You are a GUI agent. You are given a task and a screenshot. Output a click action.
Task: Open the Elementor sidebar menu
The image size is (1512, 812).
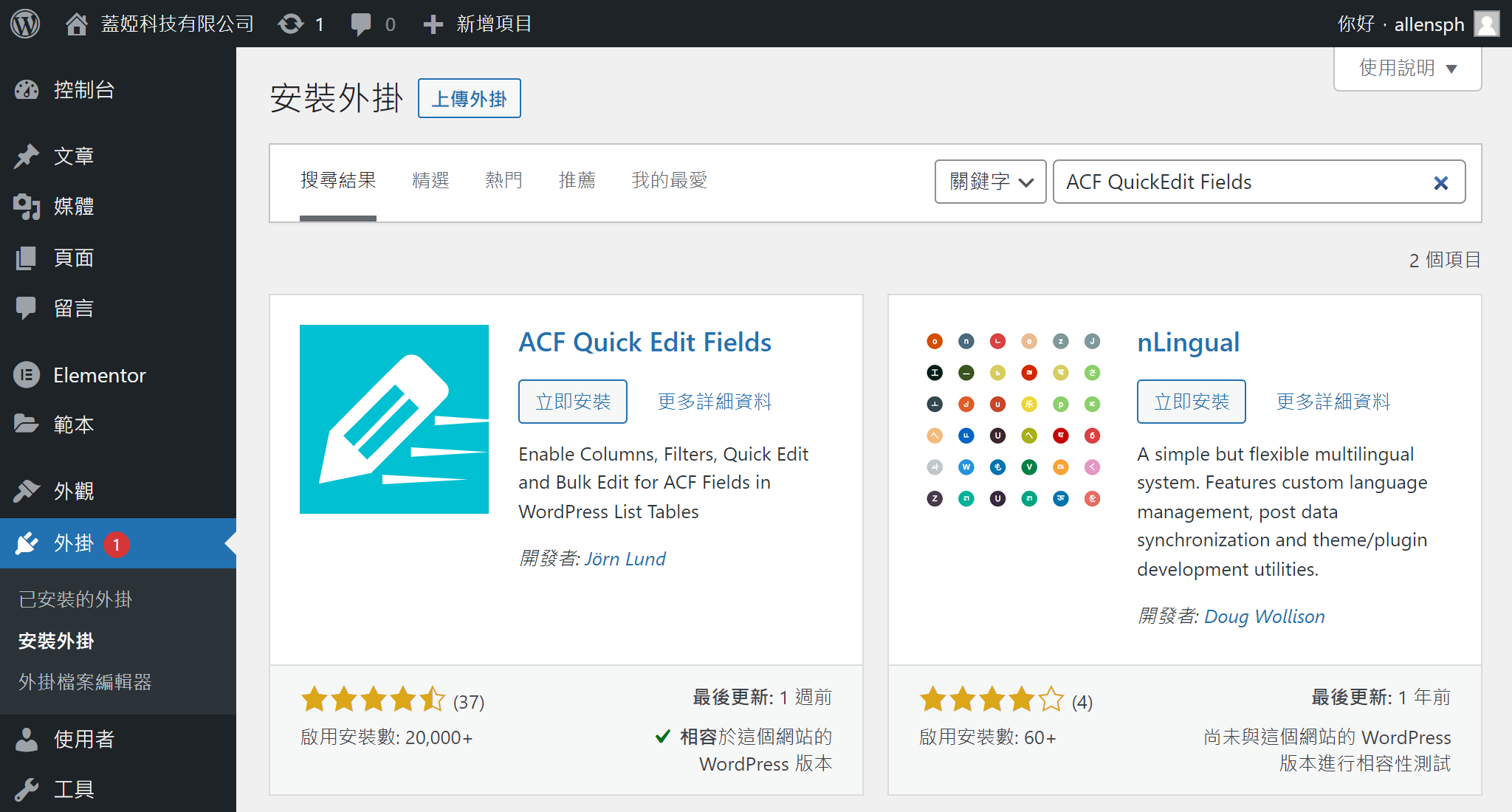coord(99,375)
